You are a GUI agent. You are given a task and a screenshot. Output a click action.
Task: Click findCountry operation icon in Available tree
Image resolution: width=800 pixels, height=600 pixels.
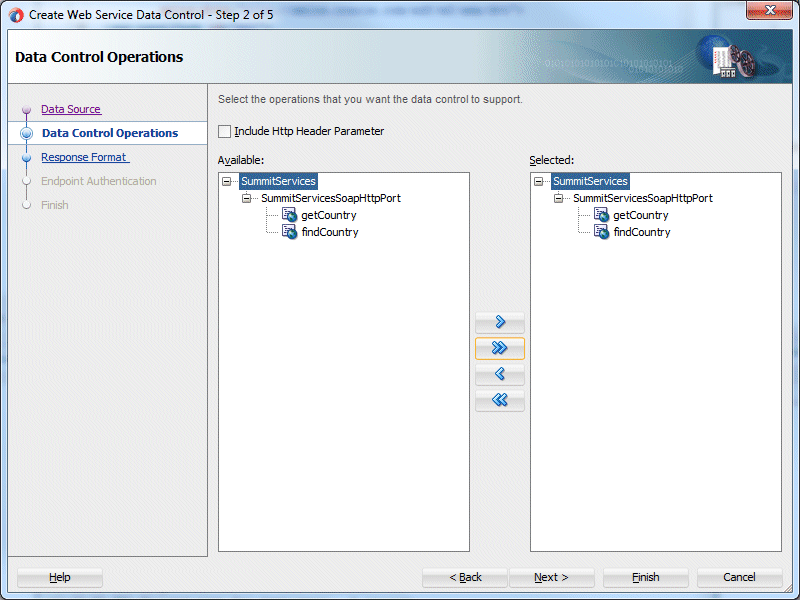[289, 232]
